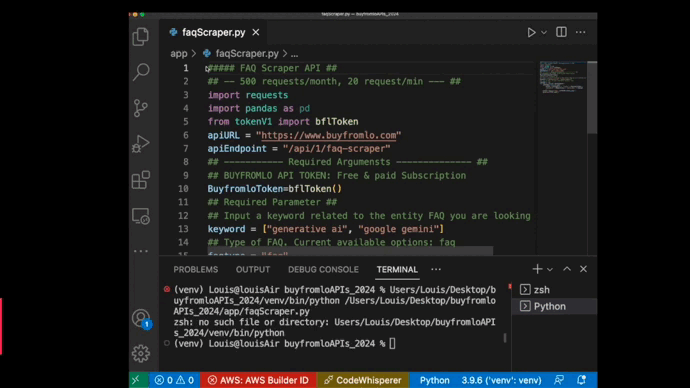Open remote window indicator in status bar

tap(136, 380)
